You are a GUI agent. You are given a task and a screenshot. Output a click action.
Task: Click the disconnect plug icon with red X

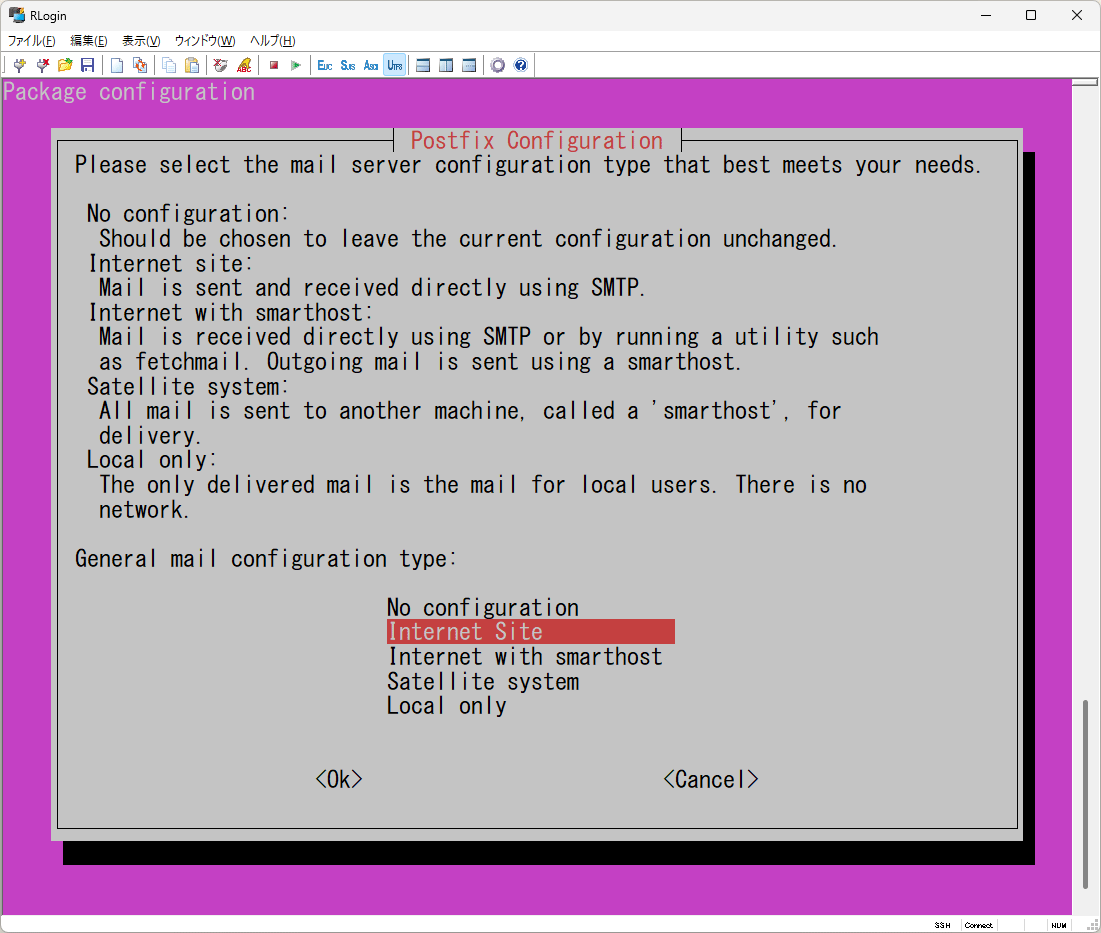pos(42,65)
